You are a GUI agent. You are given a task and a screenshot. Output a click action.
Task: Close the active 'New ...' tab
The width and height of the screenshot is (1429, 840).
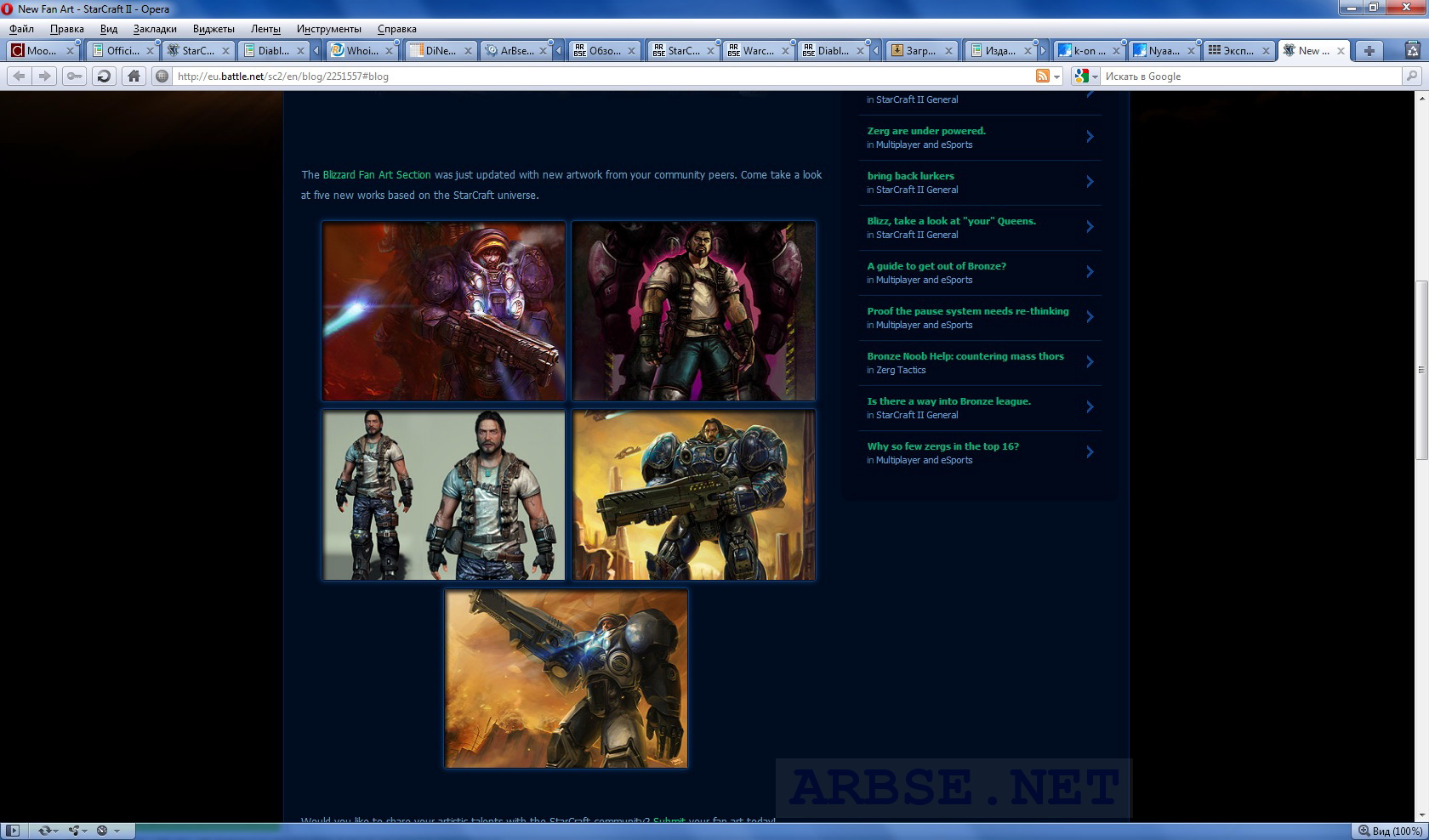1341,51
